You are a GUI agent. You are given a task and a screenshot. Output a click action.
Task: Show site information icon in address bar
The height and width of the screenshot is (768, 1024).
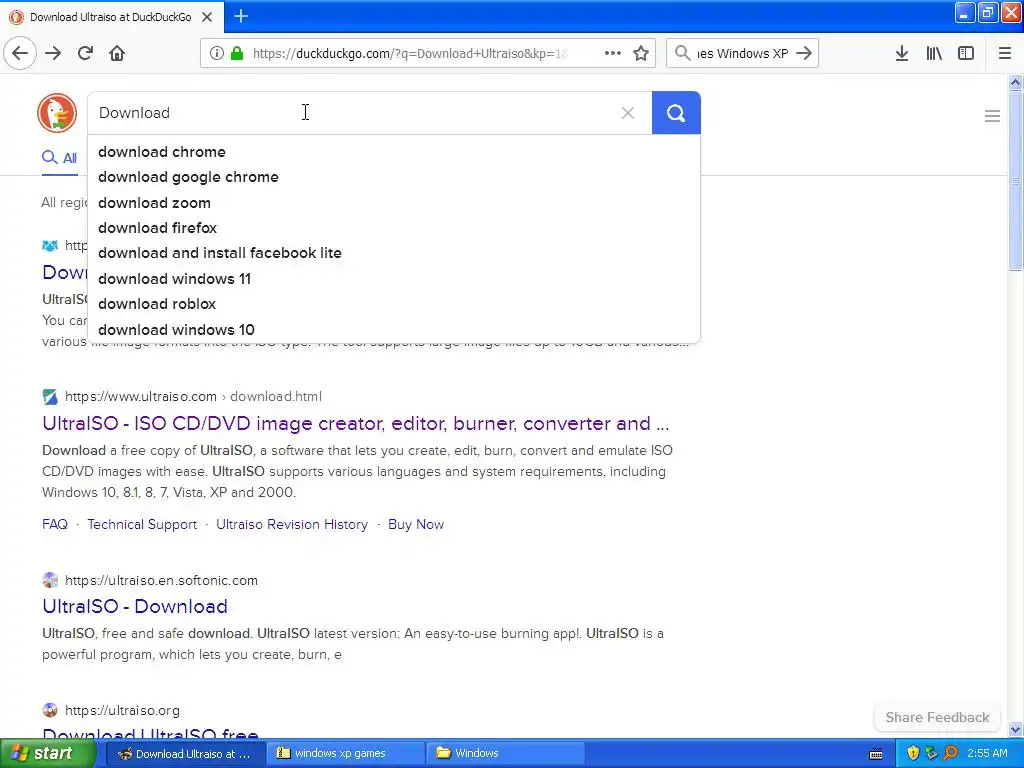pyautogui.click(x=217, y=53)
